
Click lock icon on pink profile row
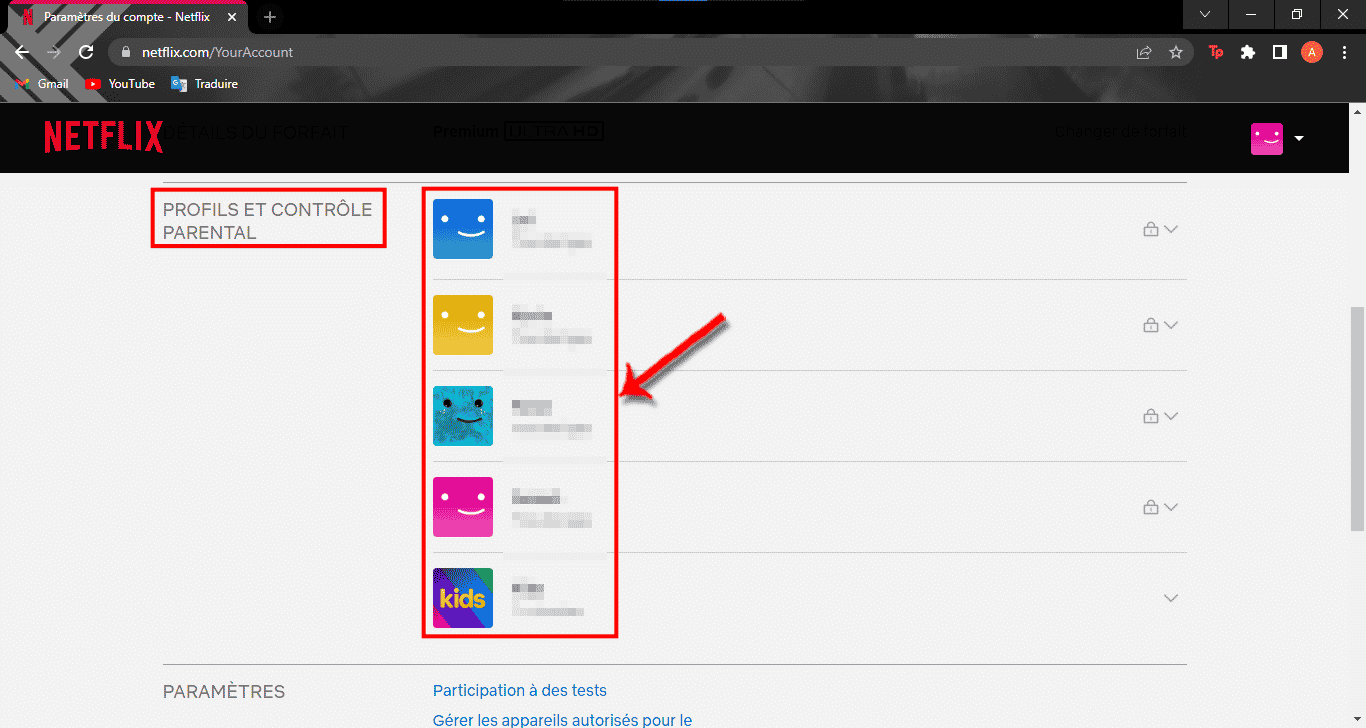tap(1150, 507)
